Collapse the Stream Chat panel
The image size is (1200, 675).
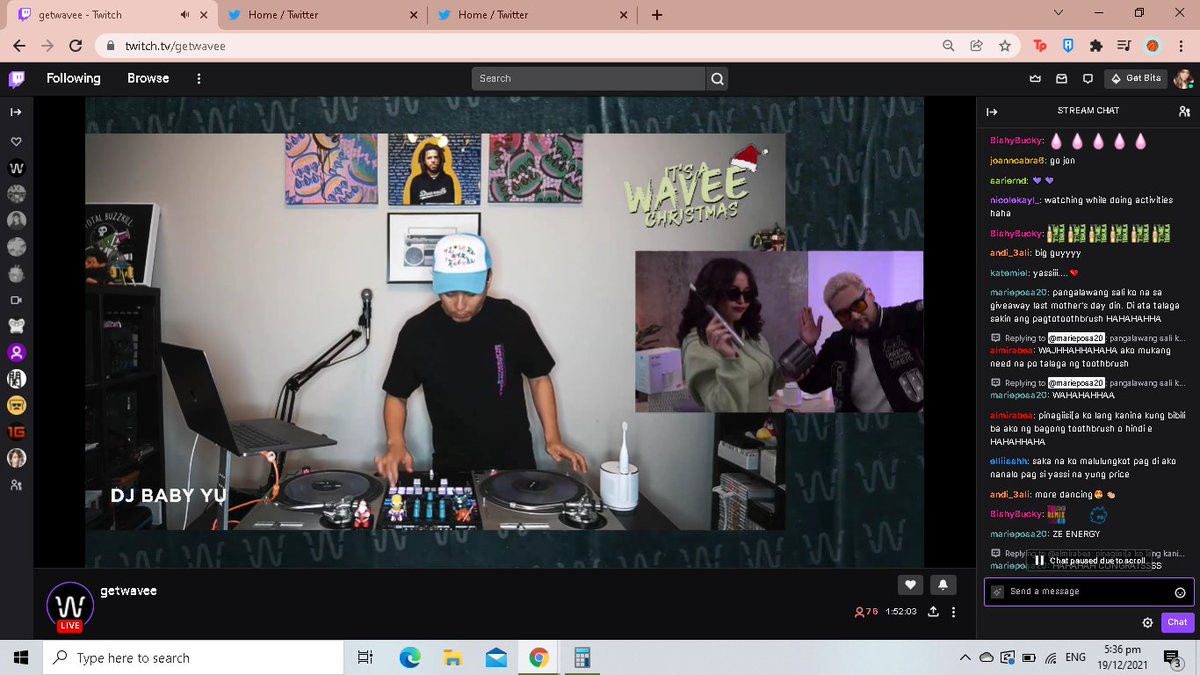point(992,112)
